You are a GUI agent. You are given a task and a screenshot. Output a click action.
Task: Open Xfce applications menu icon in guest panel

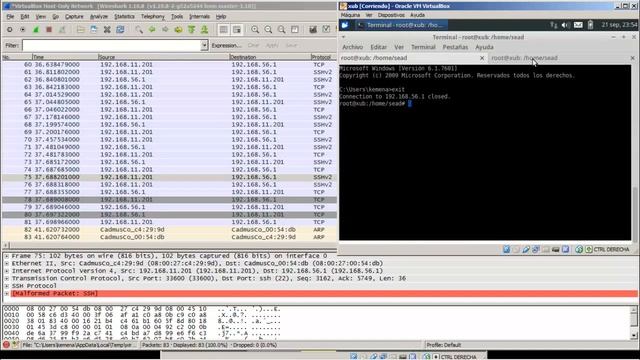(345, 25)
